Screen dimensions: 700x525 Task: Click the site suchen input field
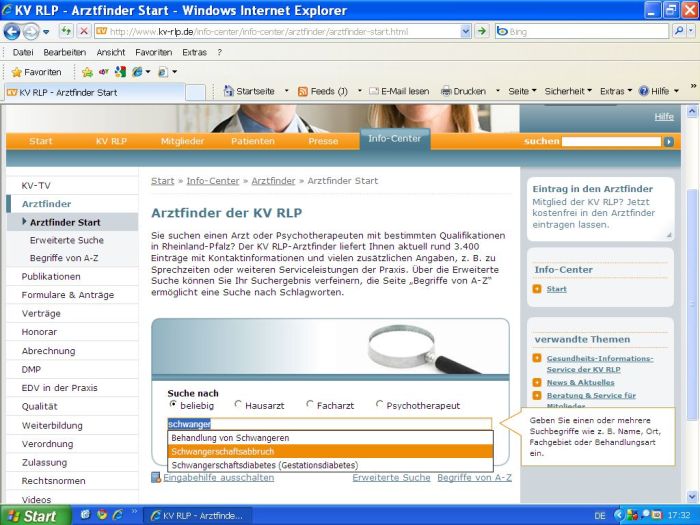coord(611,142)
